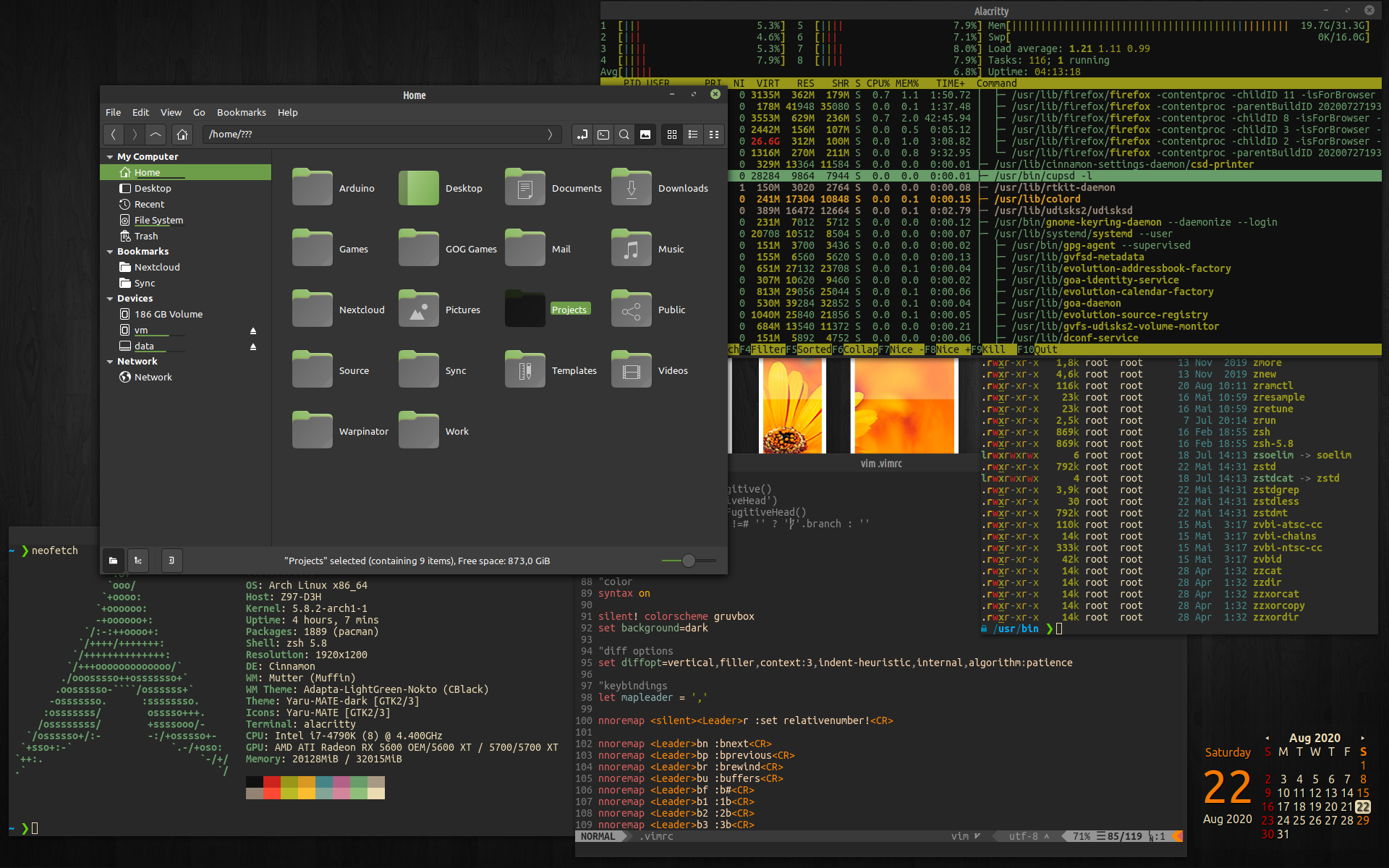Hide the sidebar using status bar button
The height and width of the screenshot is (868, 1389).
coord(171,561)
